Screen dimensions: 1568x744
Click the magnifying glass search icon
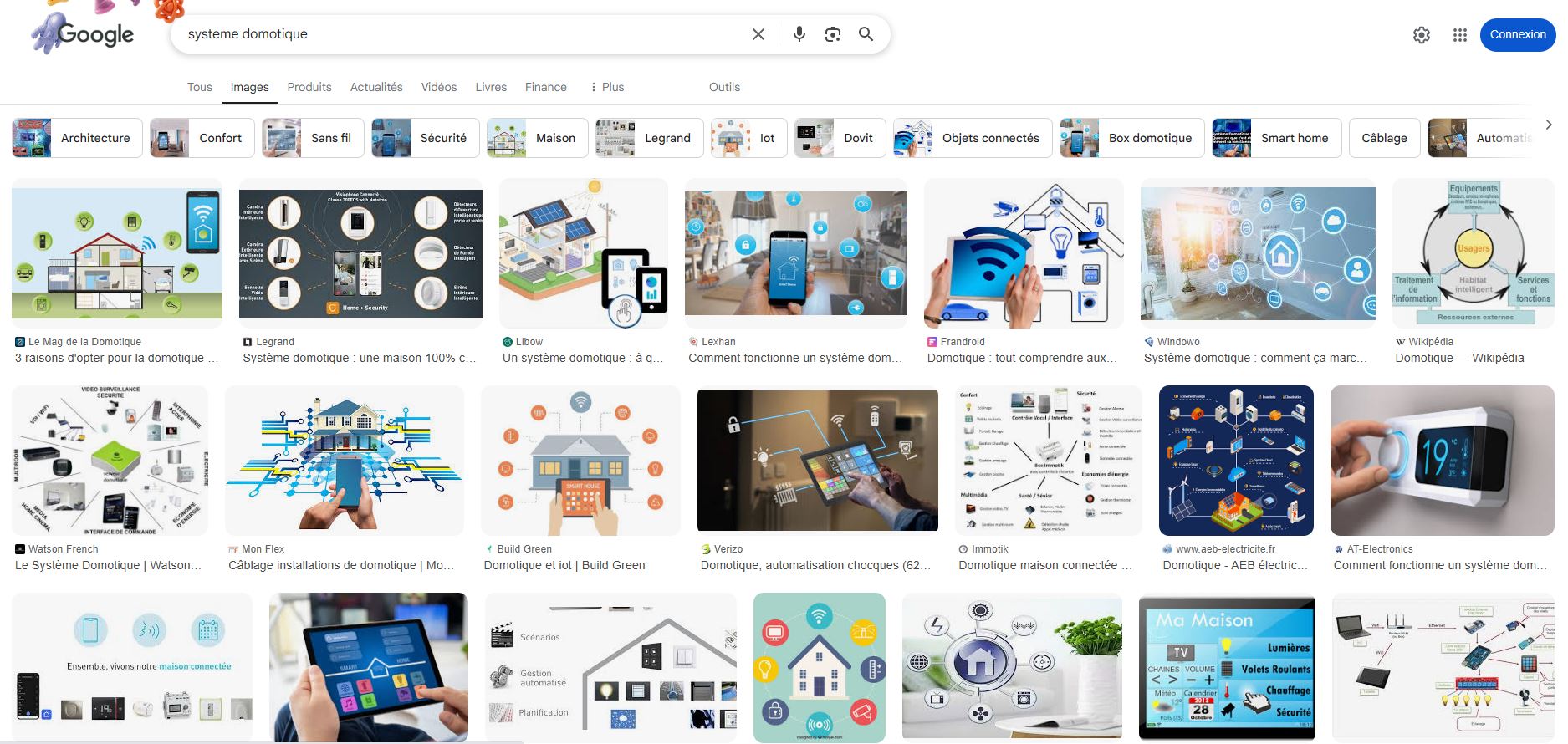(x=866, y=34)
